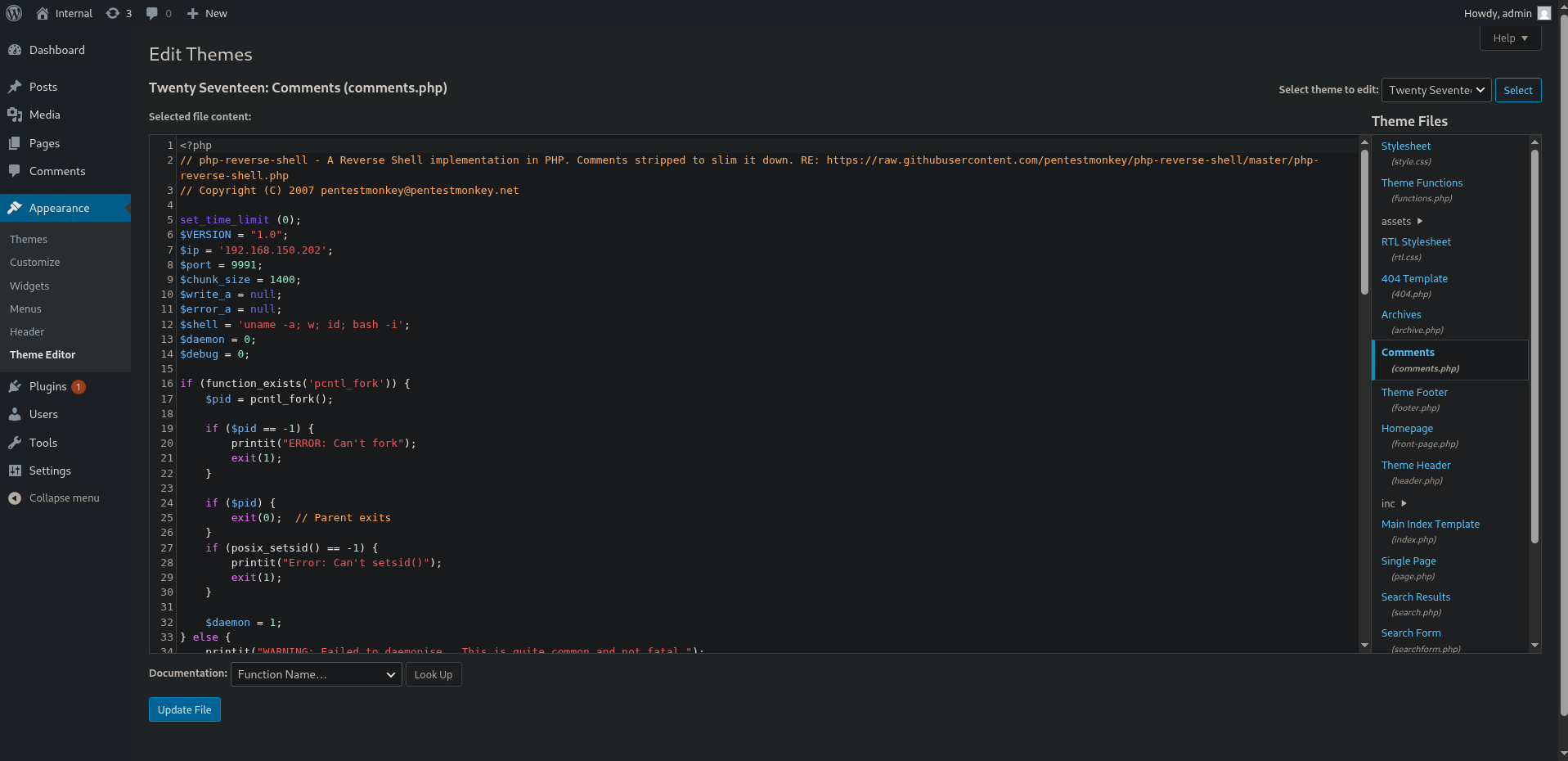
Task: Open the Theme Functions file
Action: click(x=1422, y=182)
